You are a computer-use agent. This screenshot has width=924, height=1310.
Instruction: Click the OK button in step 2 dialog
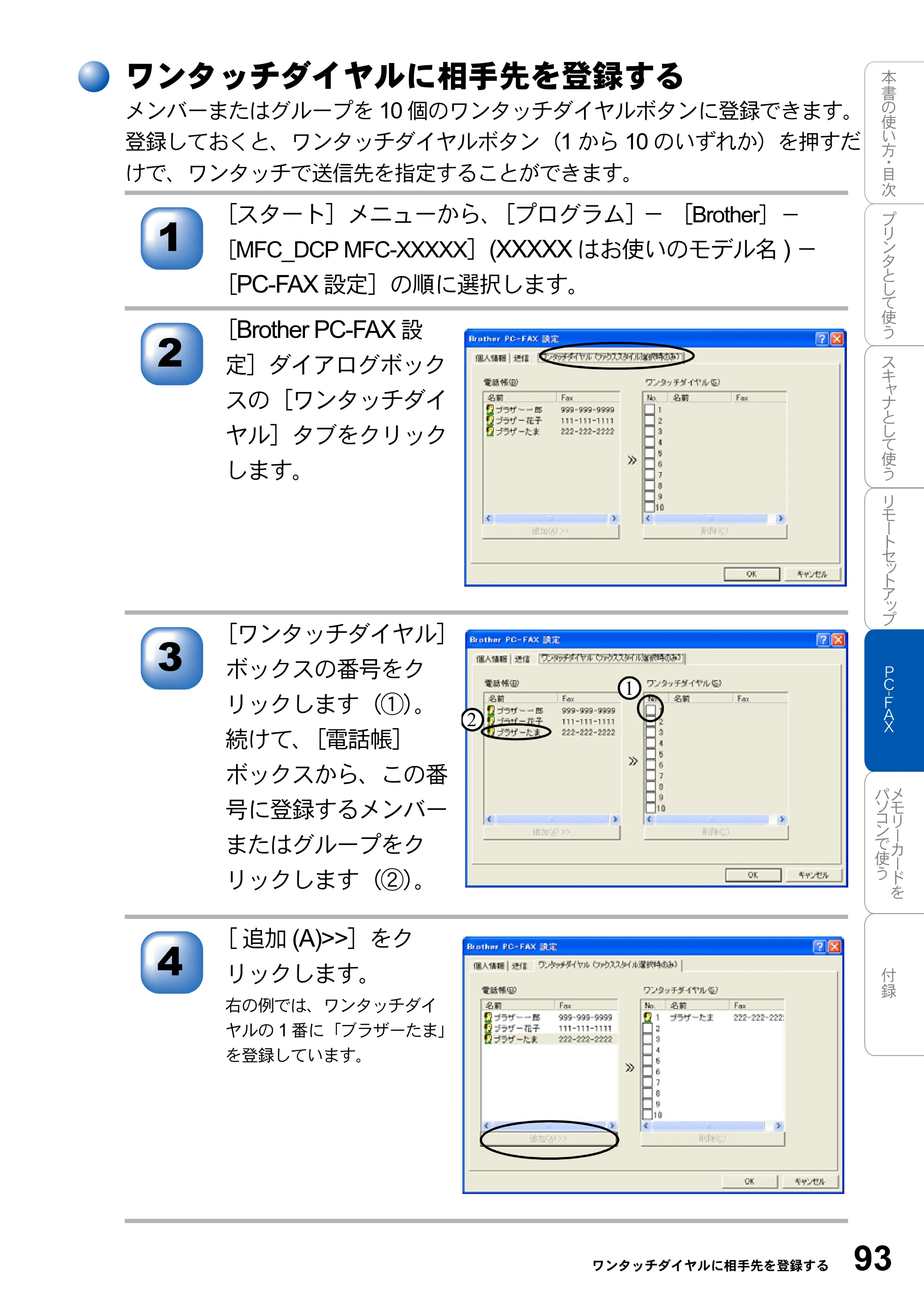(x=752, y=574)
